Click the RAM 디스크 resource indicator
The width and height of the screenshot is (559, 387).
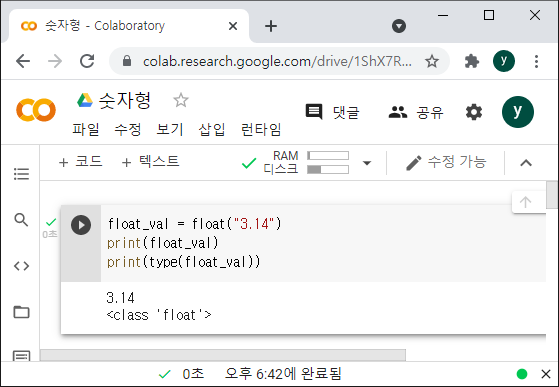click(306, 162)
